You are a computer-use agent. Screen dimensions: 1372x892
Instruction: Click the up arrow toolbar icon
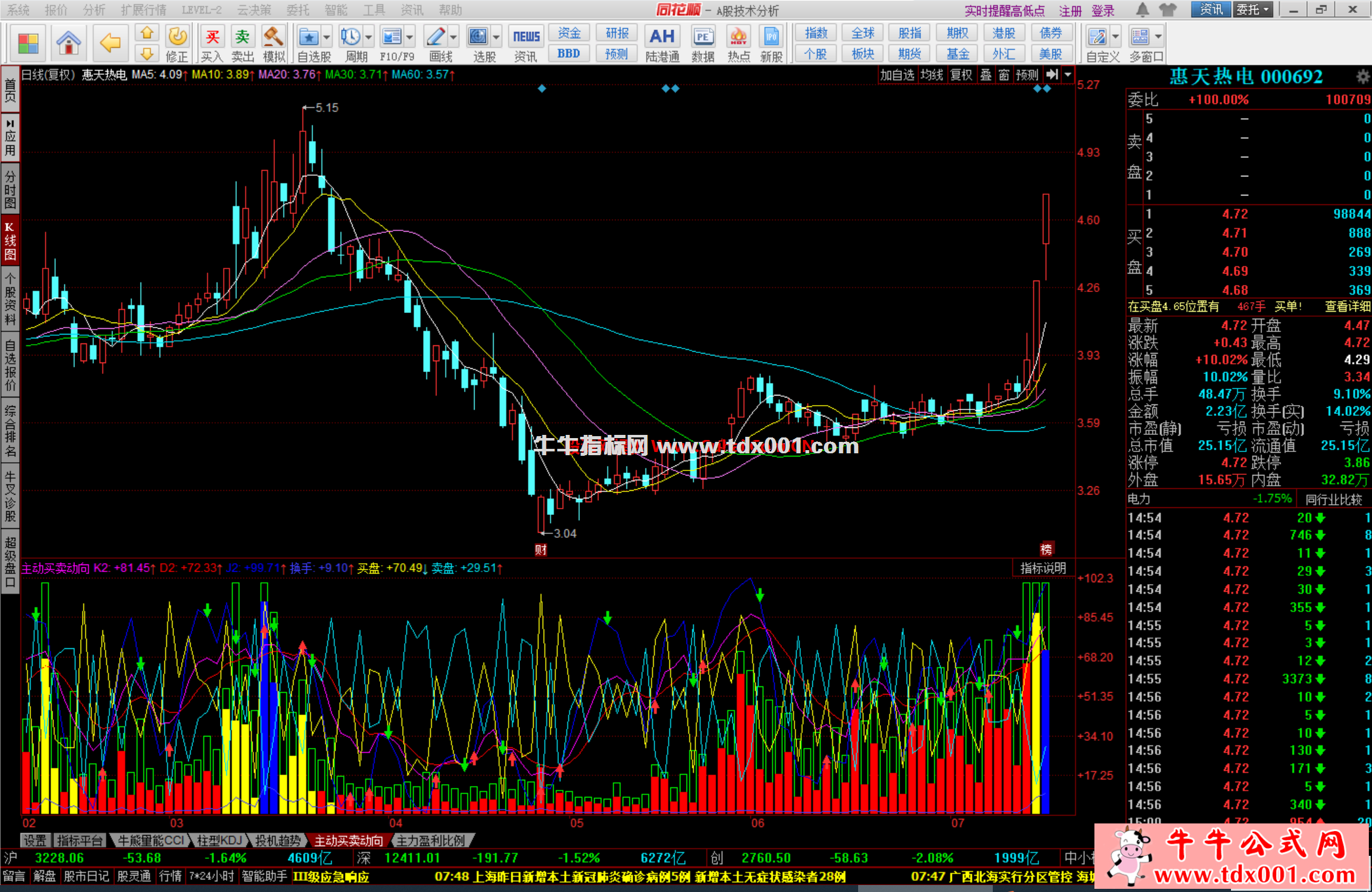pos(147,34)
